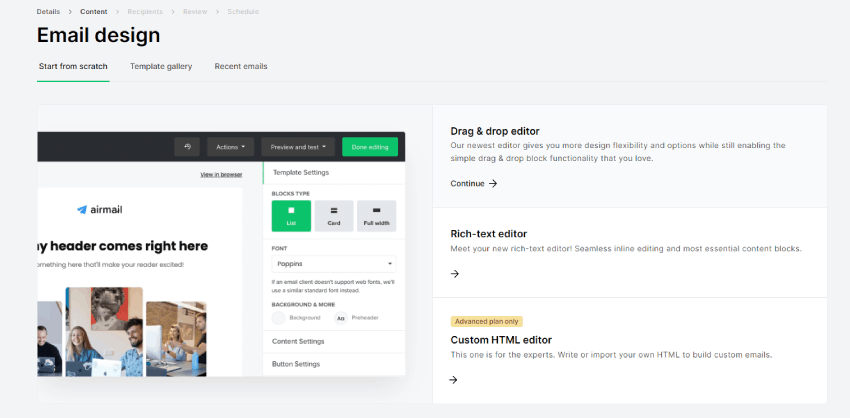Select the List block type icon
Viewport: 850px width, 418px height.
tap(291, 216)
